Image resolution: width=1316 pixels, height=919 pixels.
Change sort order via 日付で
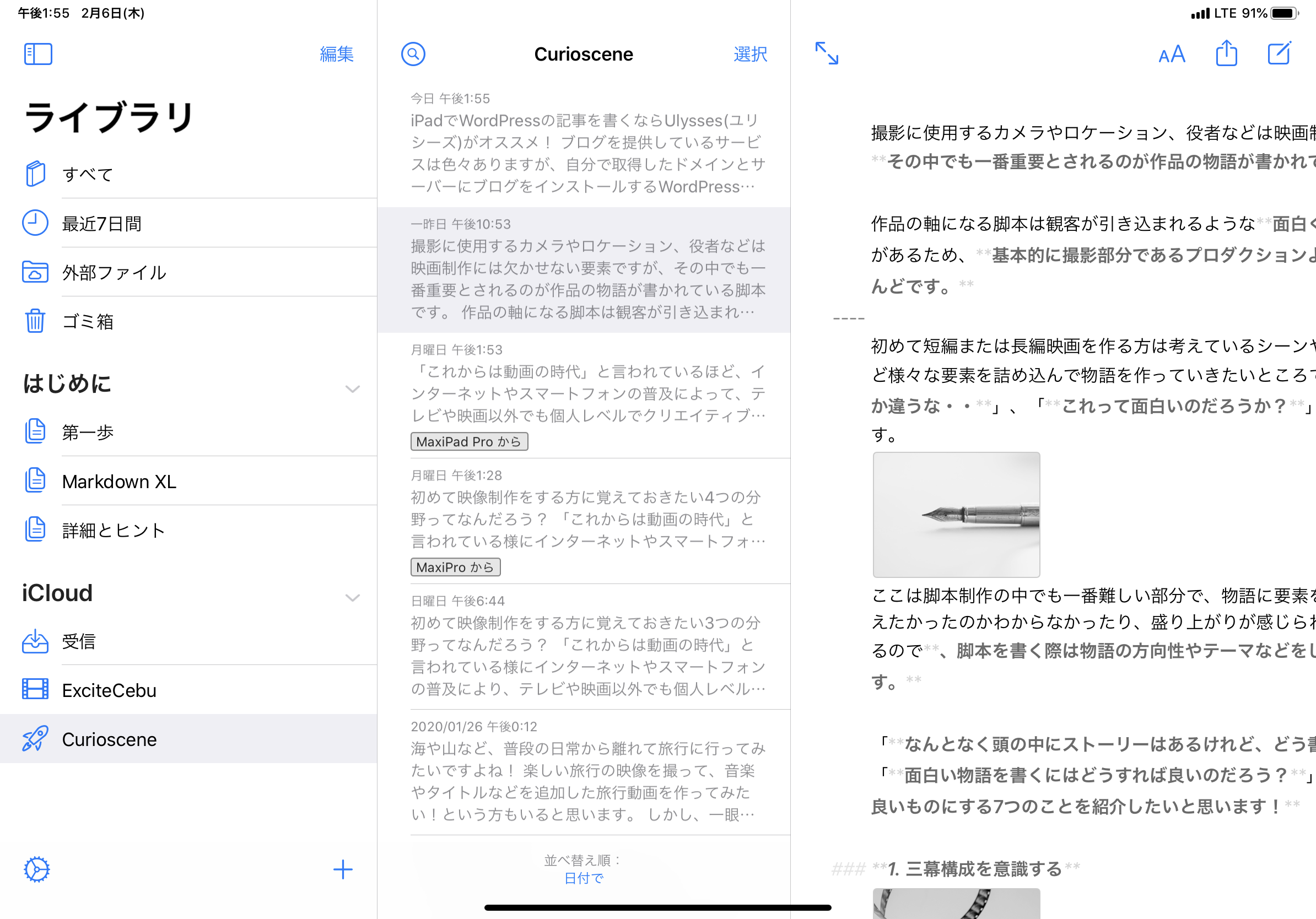(584, 878)
